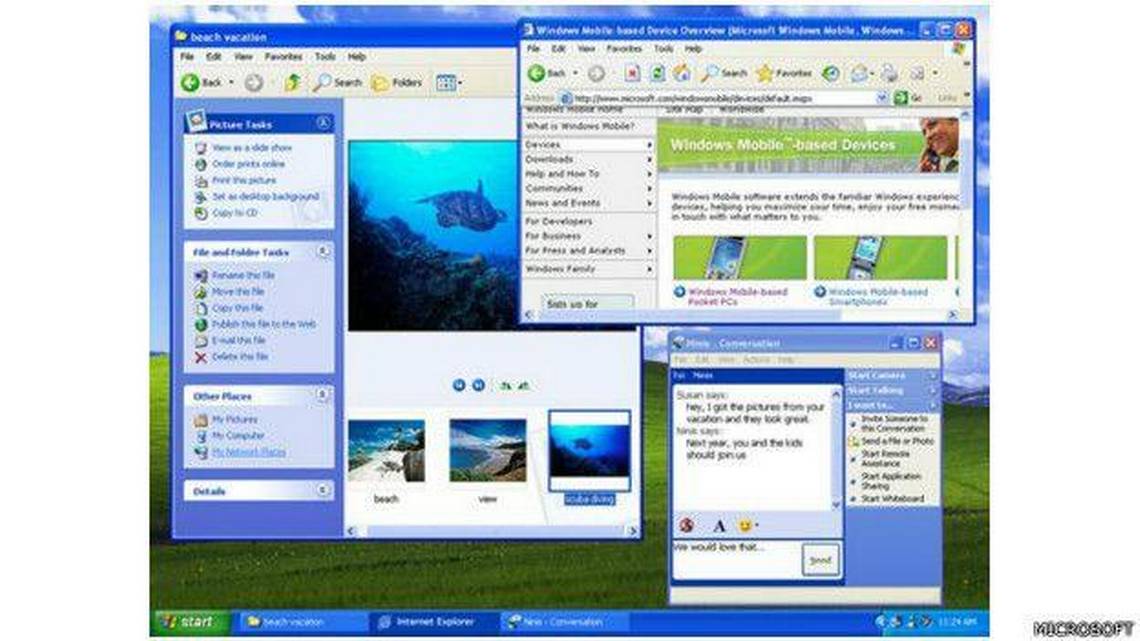Open the emoticon picker in conversation window
Image resolution: width=1140 pixels, height=641 pixels.
(744, 525)
